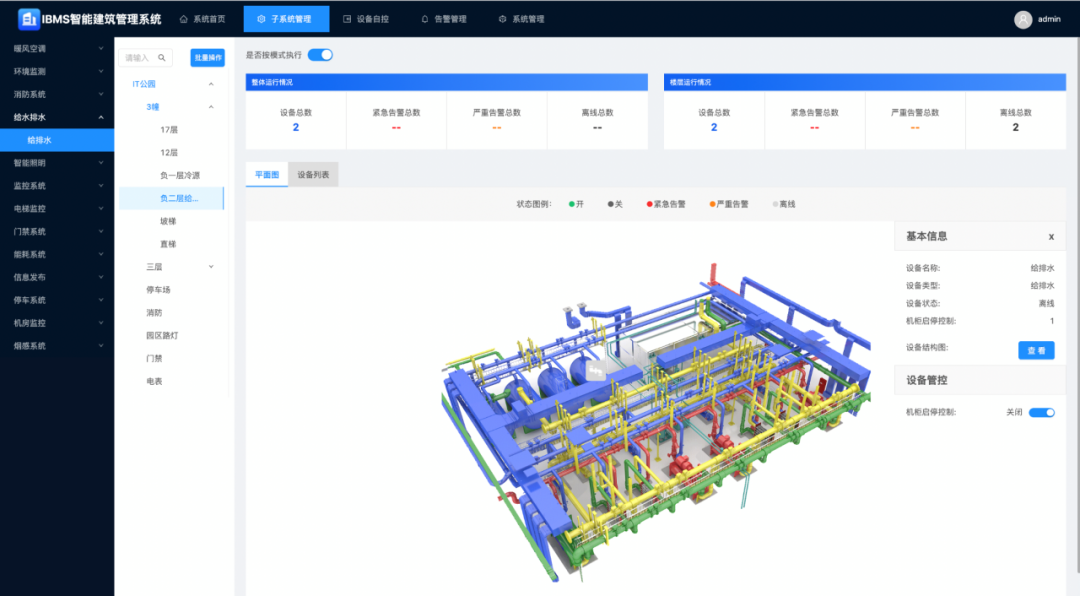Click the search magnifier icon in tree panel

click(x=162, y=58)
